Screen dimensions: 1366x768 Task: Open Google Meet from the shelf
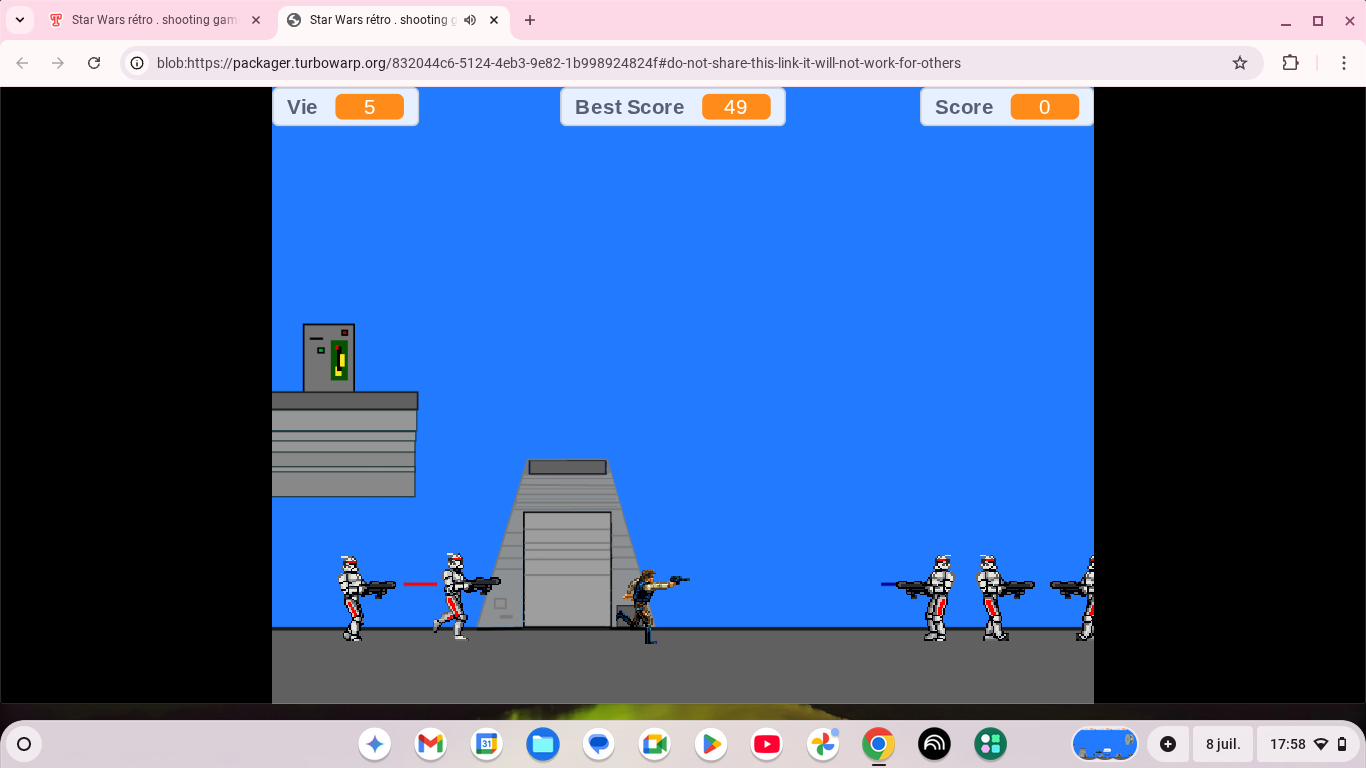[655, 744]
